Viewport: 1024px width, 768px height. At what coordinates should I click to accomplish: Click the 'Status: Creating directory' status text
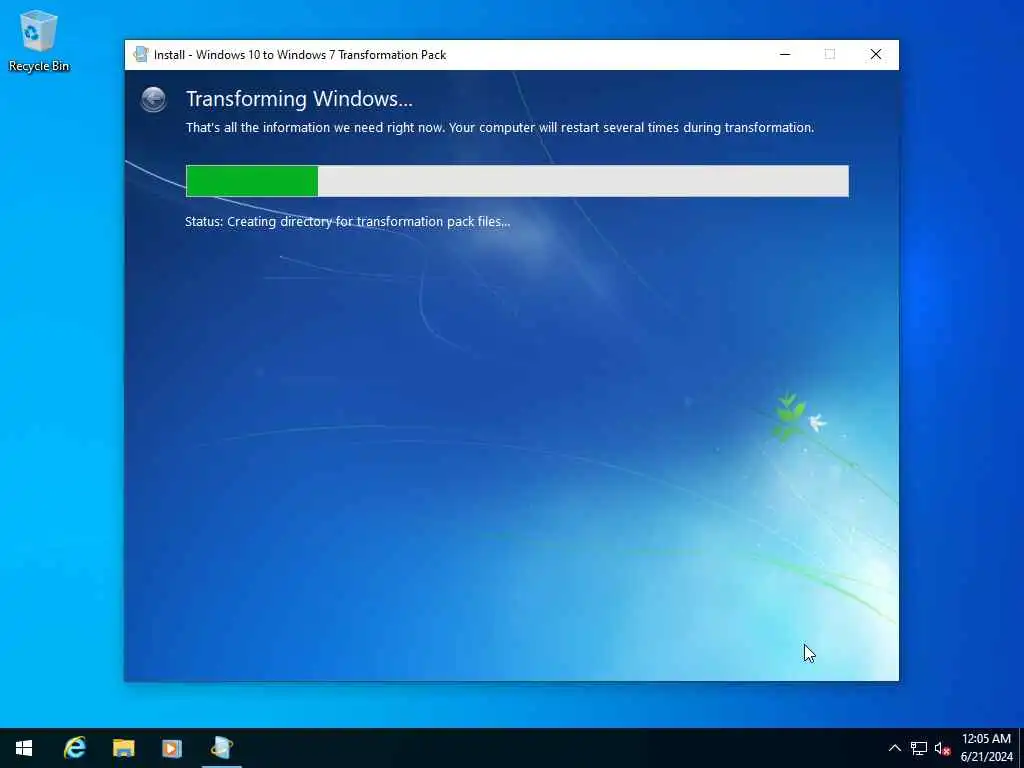[x=347, y=222]
